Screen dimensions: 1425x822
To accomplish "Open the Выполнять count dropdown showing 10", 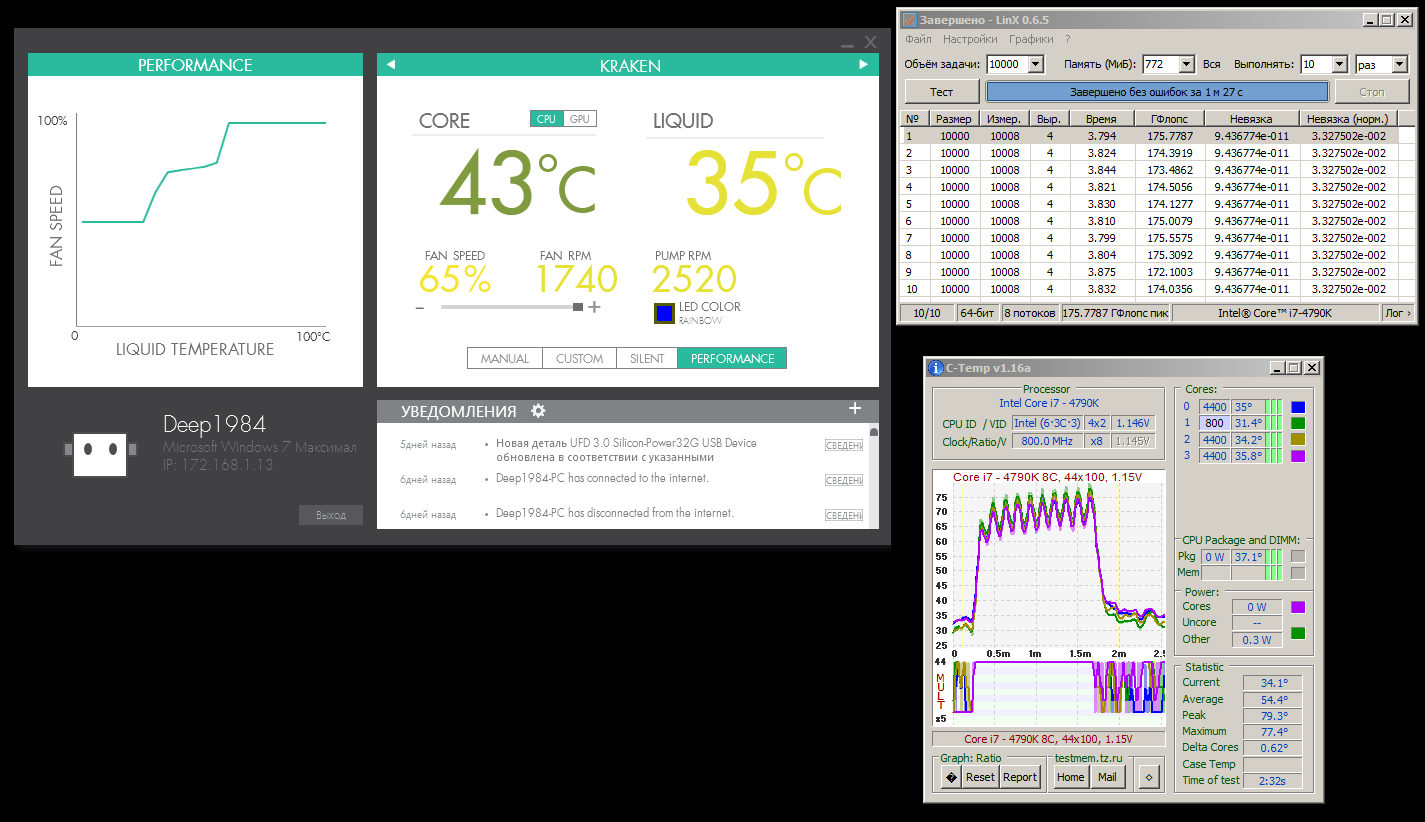I will (x=1338, y=64).
